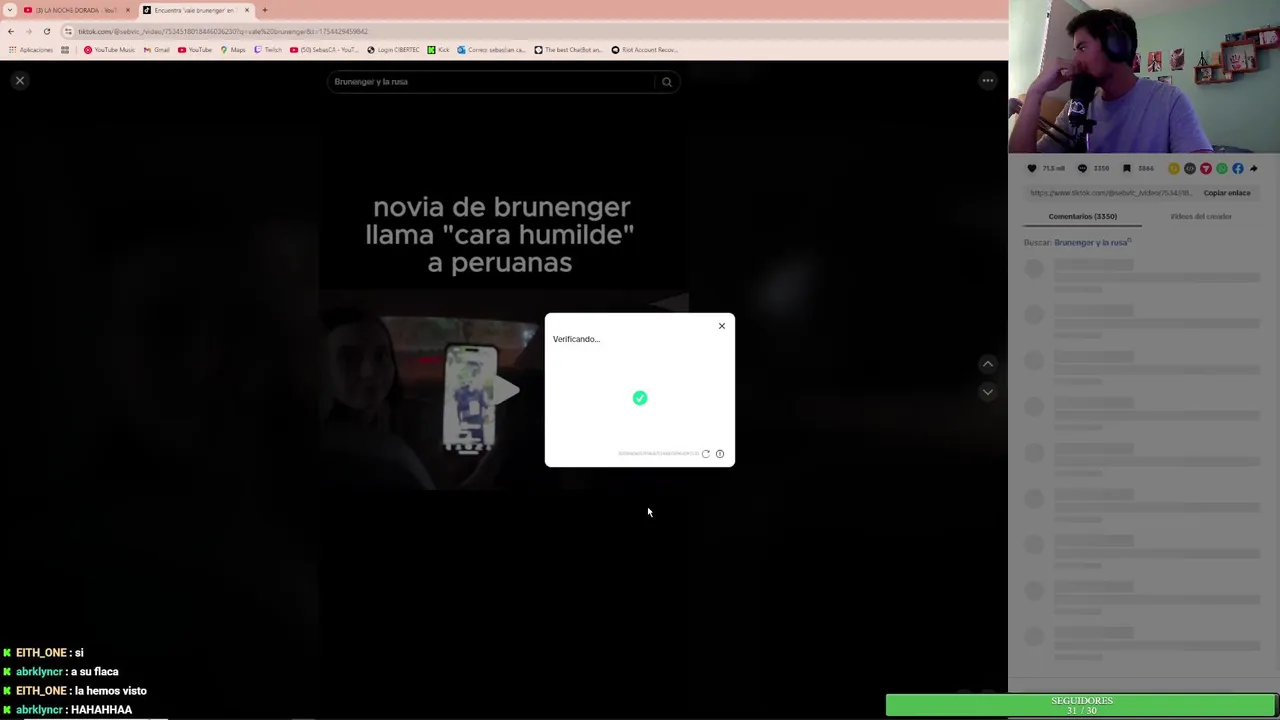Open 'Brunenger y la rusa' search link
1280x720 pixels.
pos(1091,242)
